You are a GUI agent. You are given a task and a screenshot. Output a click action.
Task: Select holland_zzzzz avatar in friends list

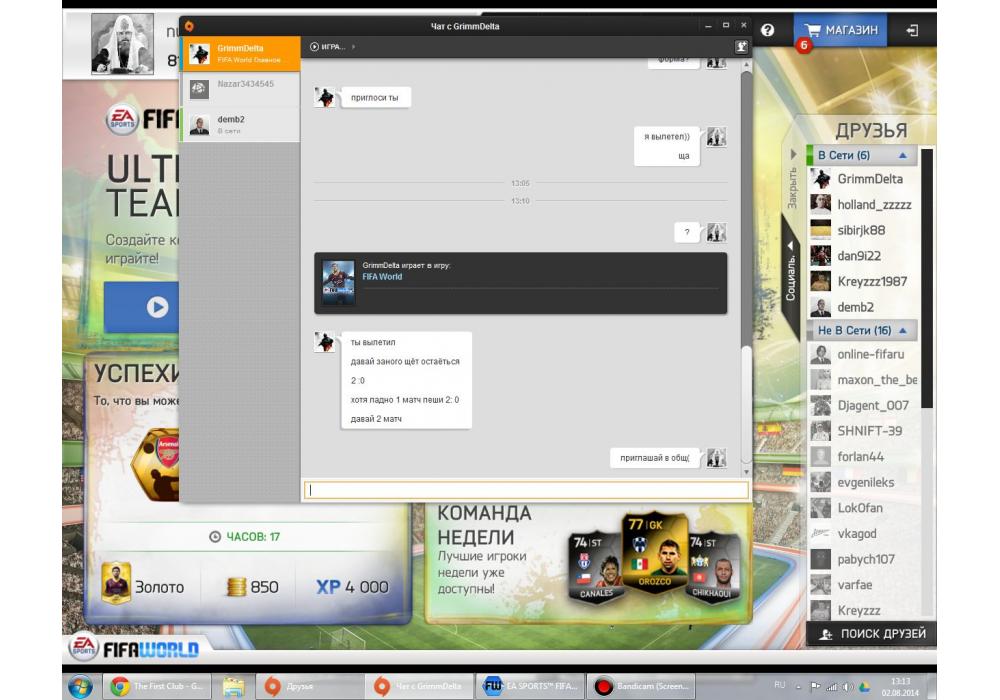click(x=820, y=204)
